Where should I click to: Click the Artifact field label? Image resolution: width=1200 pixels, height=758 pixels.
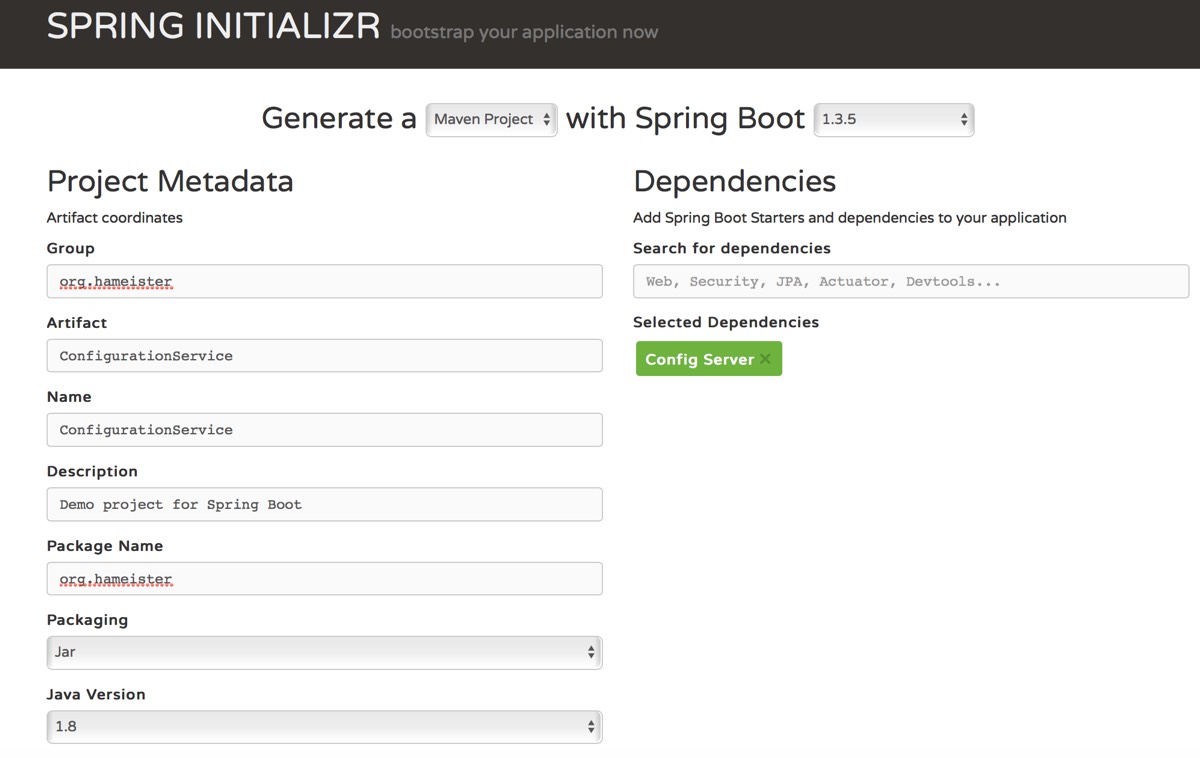click(x=77, y=323)
